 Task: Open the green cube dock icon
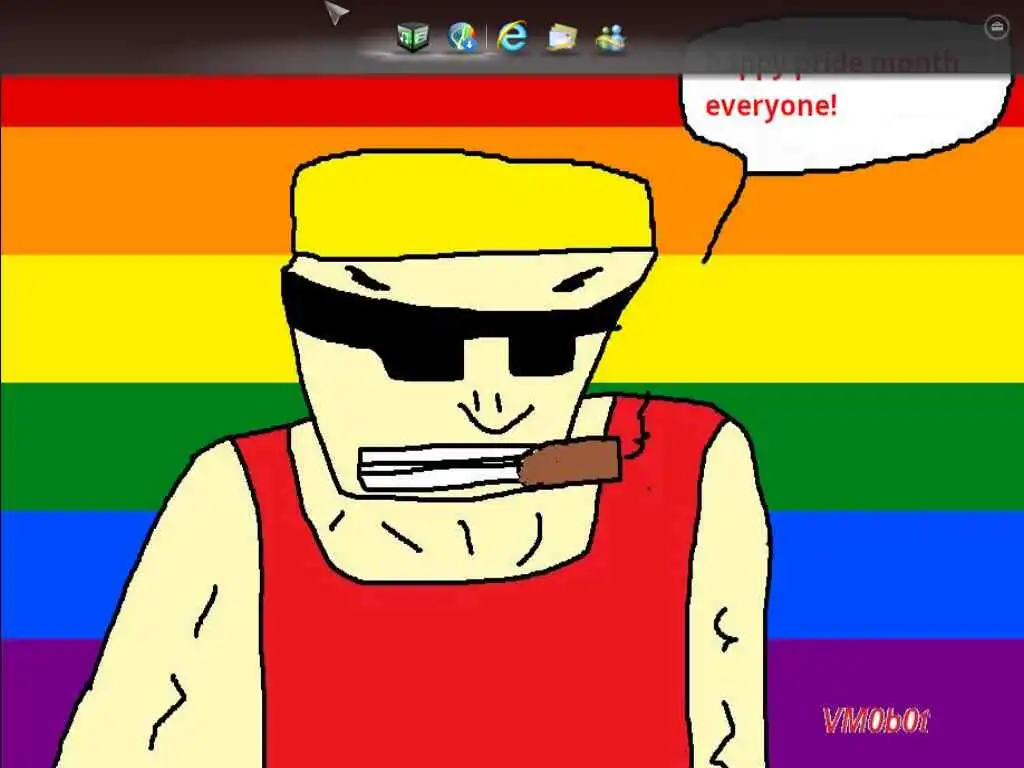(x=413, y=36)
